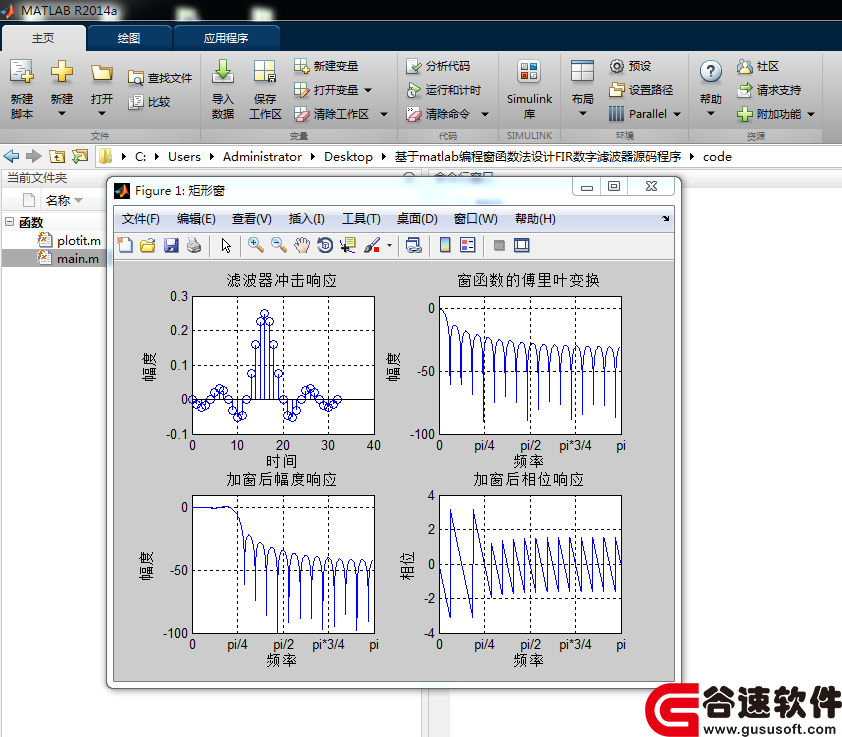The height and width of the screenshot is (737, 842).
Task: Open the Insert 插入(I) menu in the figure
Action: (x=307, y=219)
